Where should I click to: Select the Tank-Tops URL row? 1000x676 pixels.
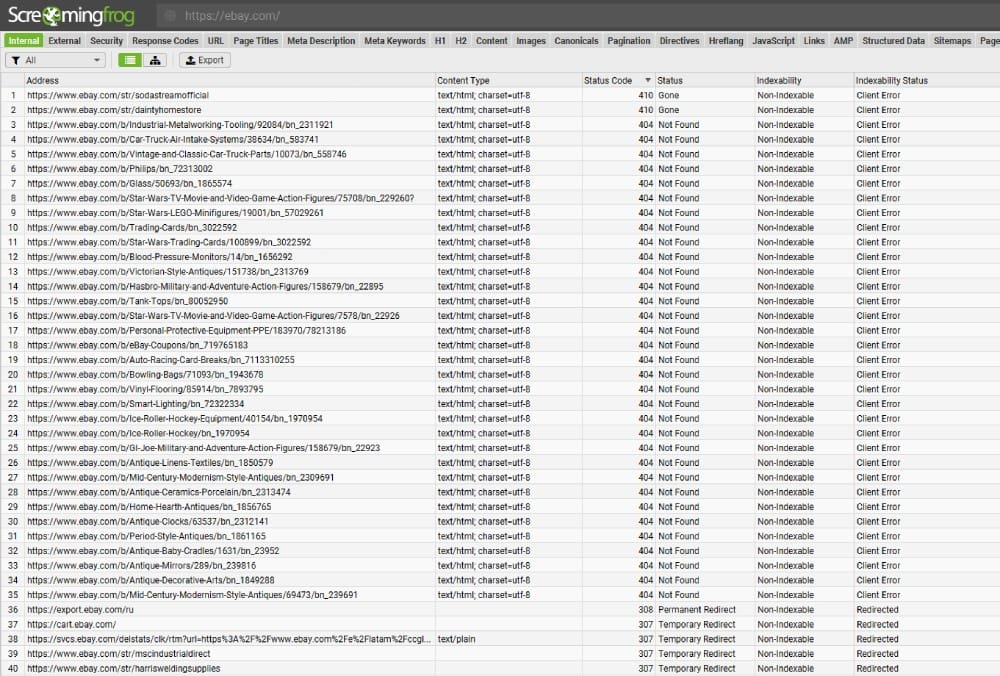point(128,301)
